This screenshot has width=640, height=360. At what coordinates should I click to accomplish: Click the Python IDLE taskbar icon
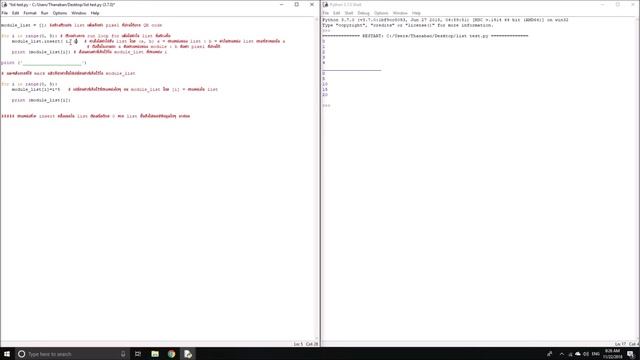point(188,354)
